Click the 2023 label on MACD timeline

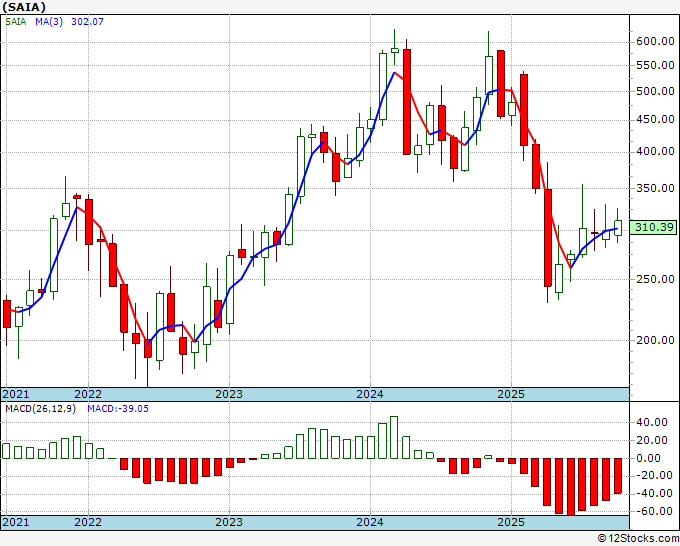tap(229, 522)
